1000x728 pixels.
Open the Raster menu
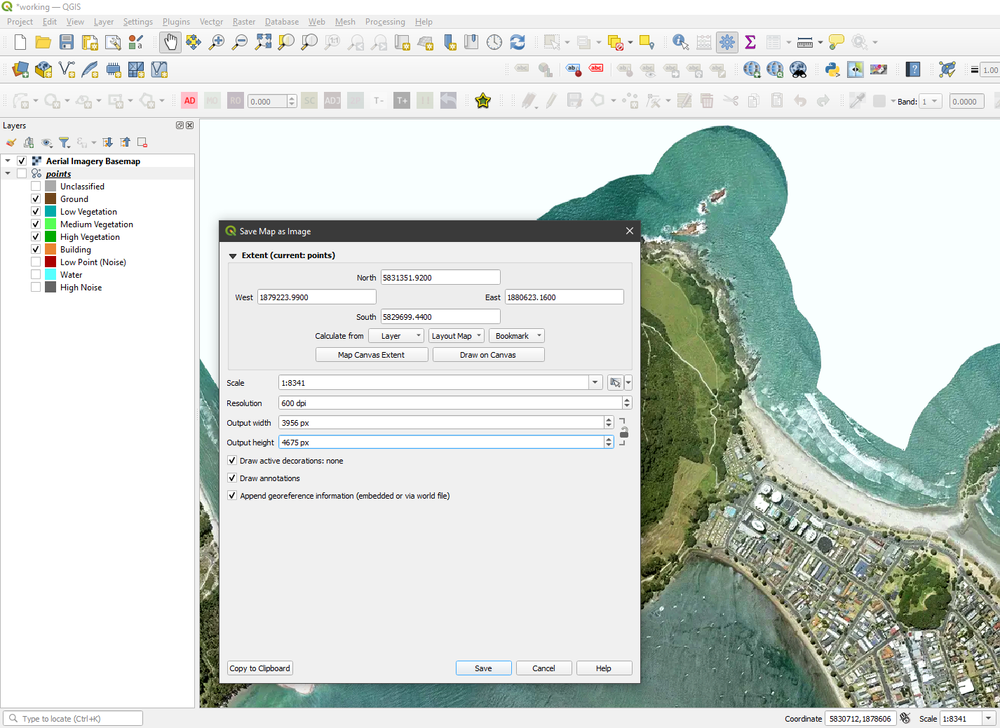243,21
